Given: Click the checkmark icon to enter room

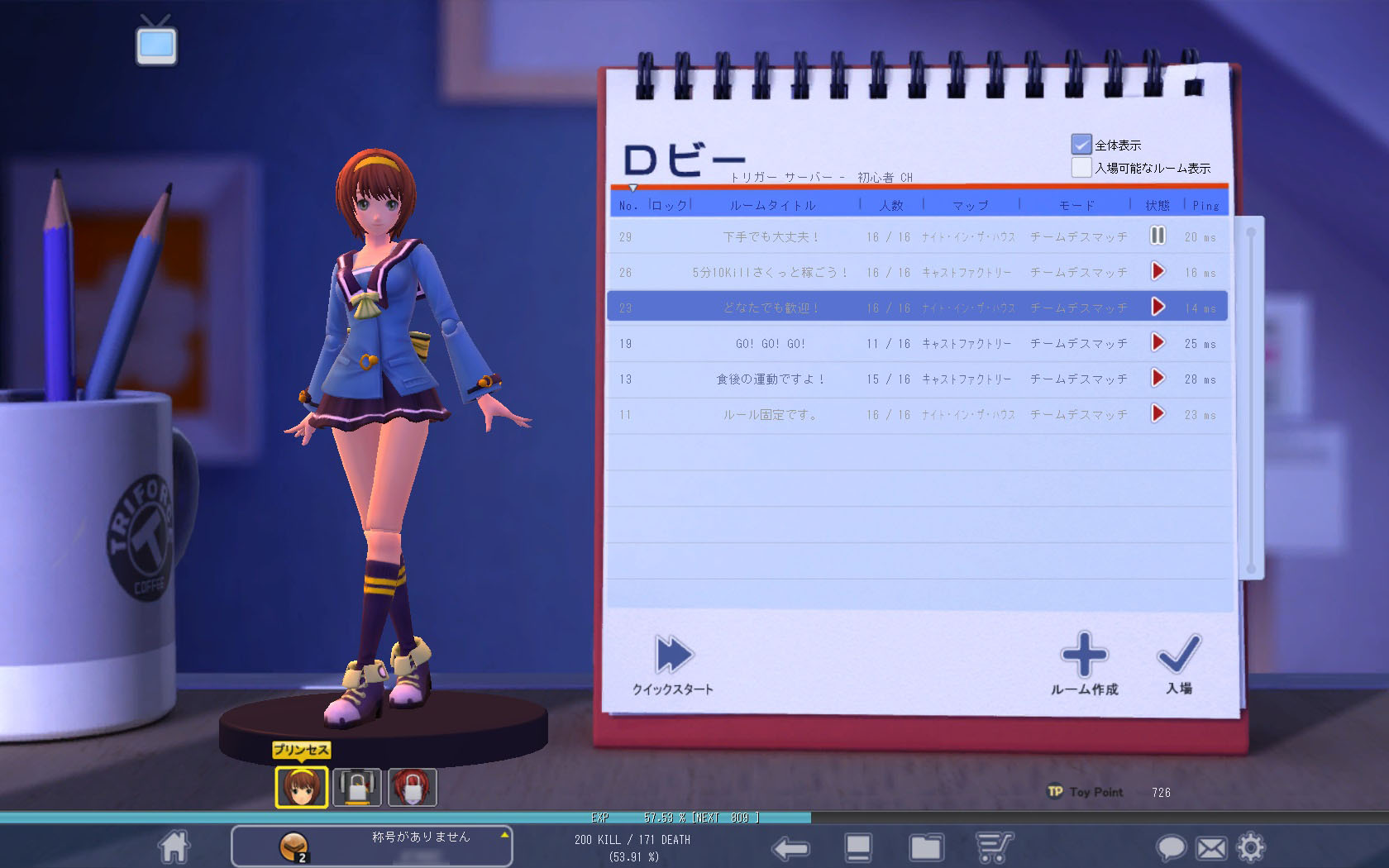Looking at the screenshot, I should point(1180,654).
